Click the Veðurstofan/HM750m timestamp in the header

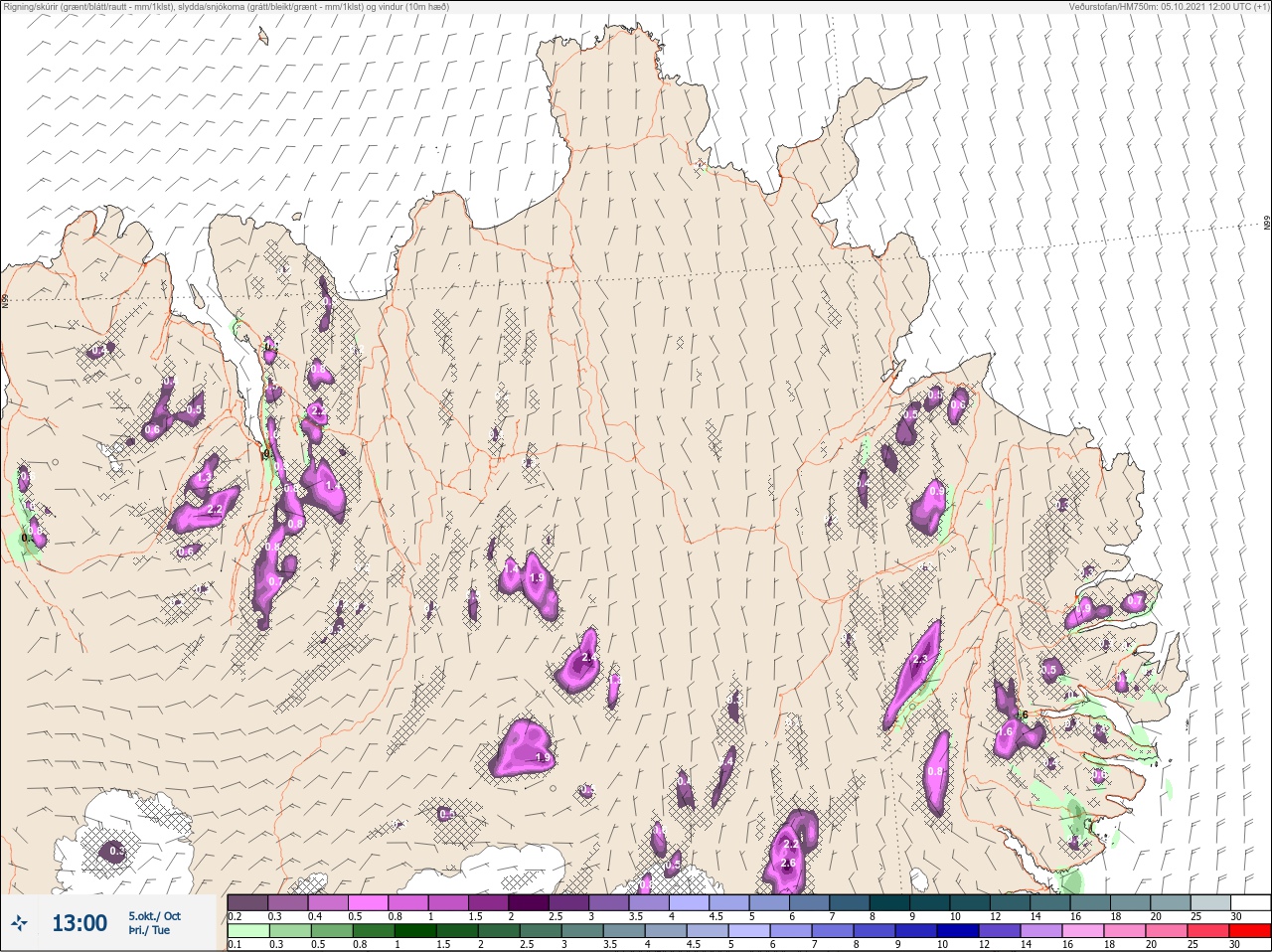click(1168, 7)
